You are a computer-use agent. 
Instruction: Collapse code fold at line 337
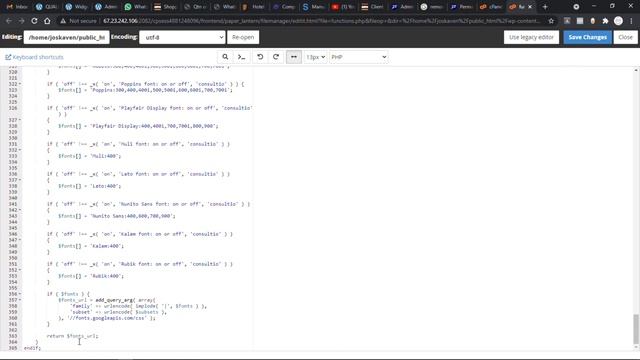click(x=20, y=180)
